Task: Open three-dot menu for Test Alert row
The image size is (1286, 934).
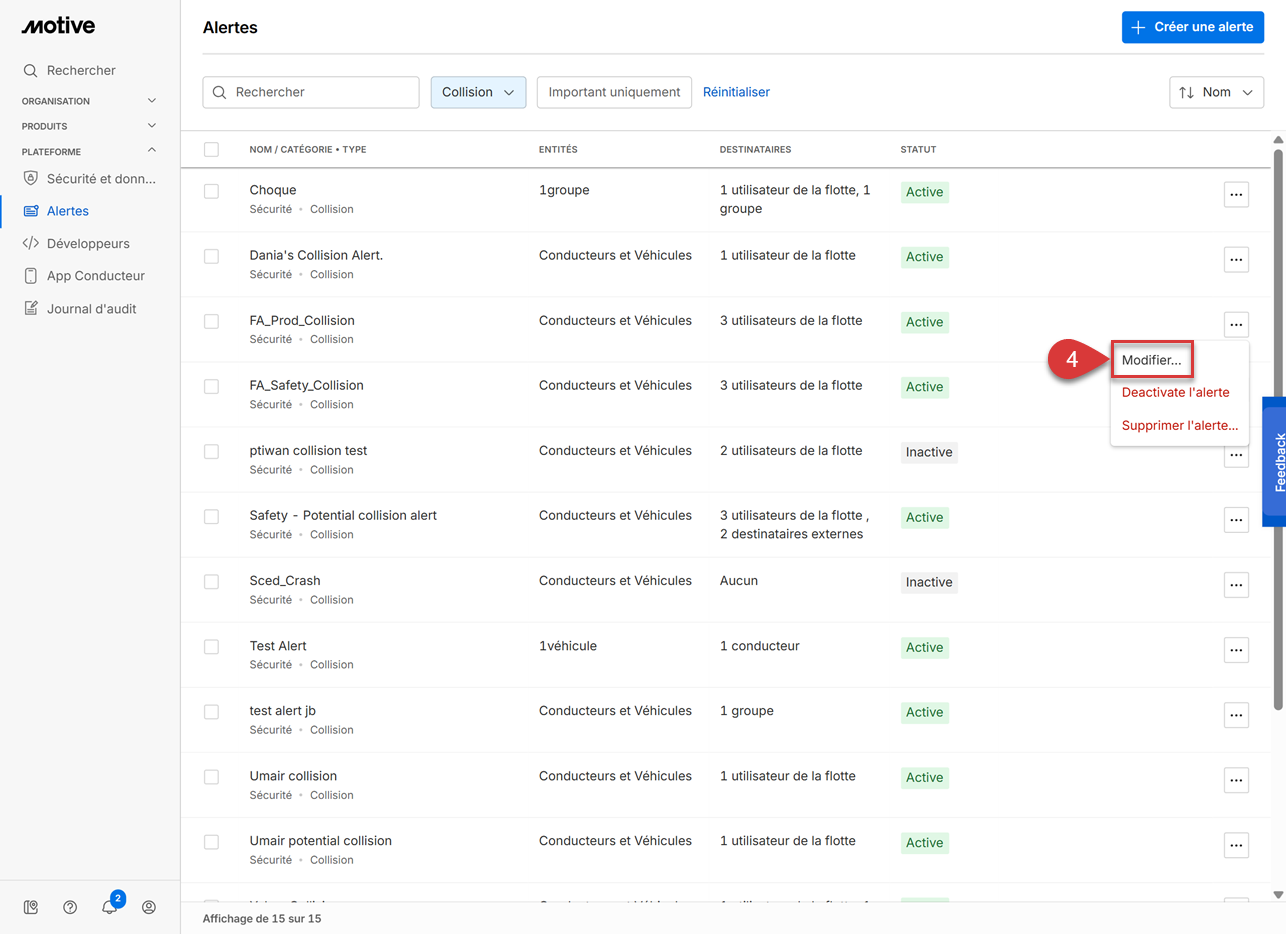Action: (x=1236, y=650)
